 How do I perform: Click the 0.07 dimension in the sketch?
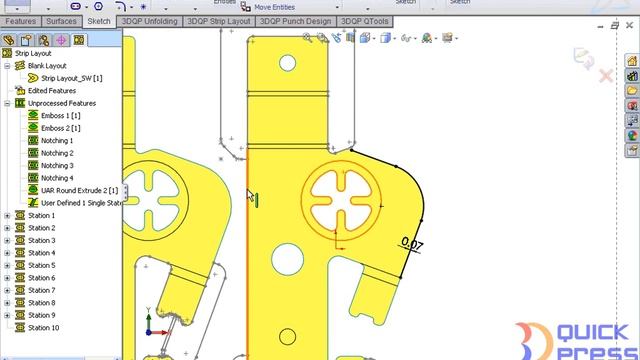coord(412,244)
